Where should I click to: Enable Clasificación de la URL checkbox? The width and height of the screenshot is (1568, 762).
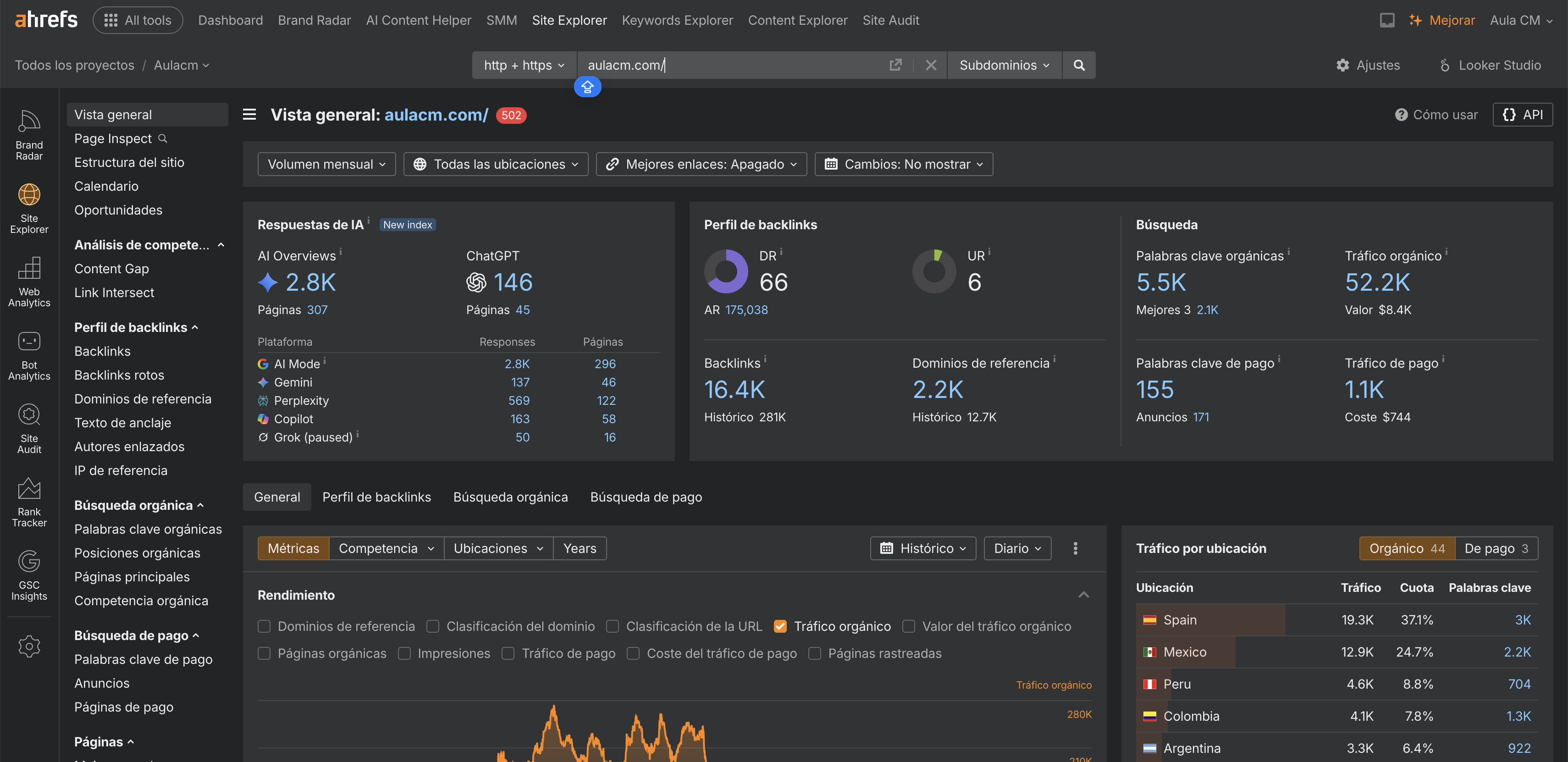(613, 627)
